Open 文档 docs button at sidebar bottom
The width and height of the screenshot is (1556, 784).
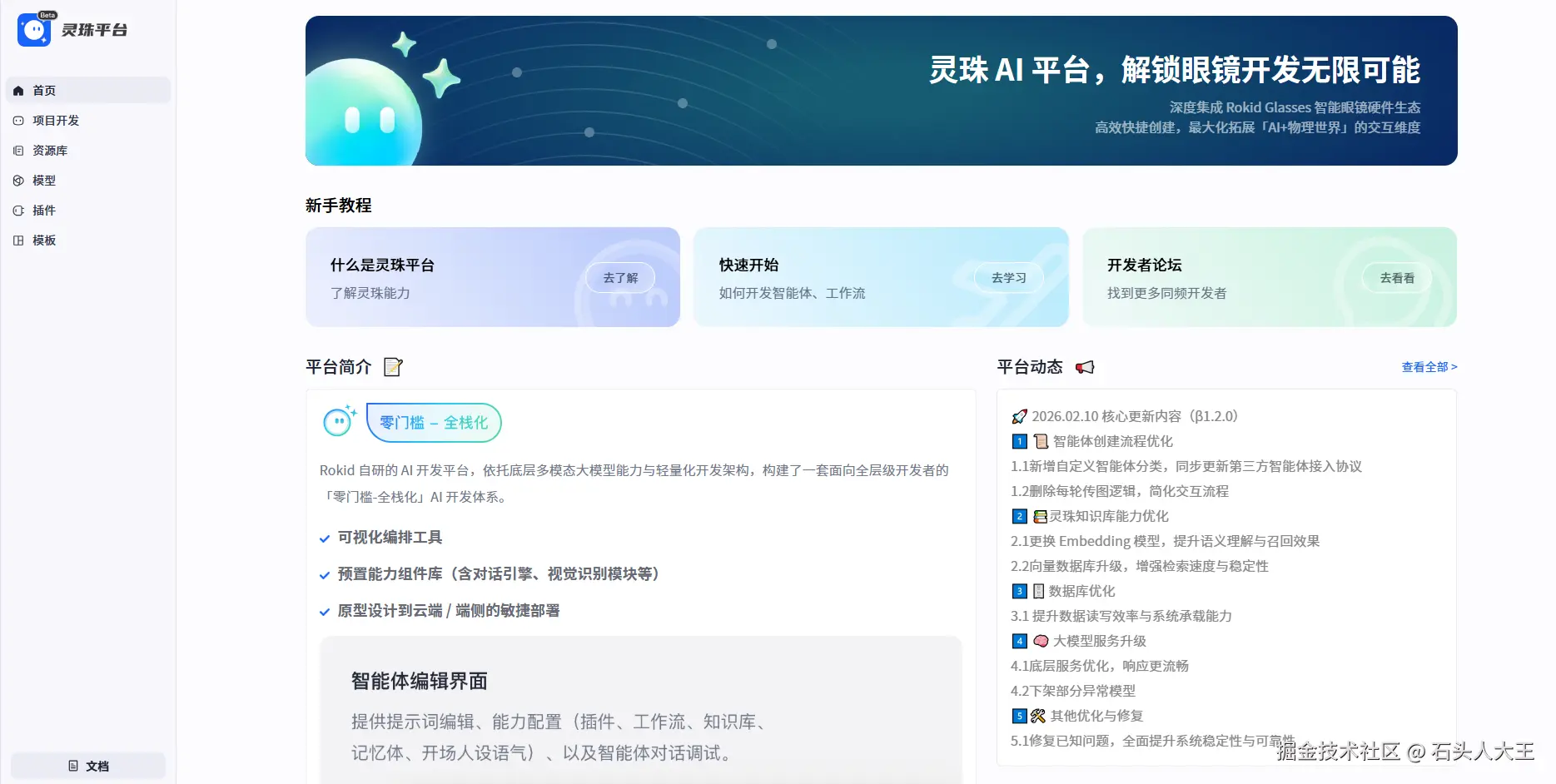pos(88,766)
